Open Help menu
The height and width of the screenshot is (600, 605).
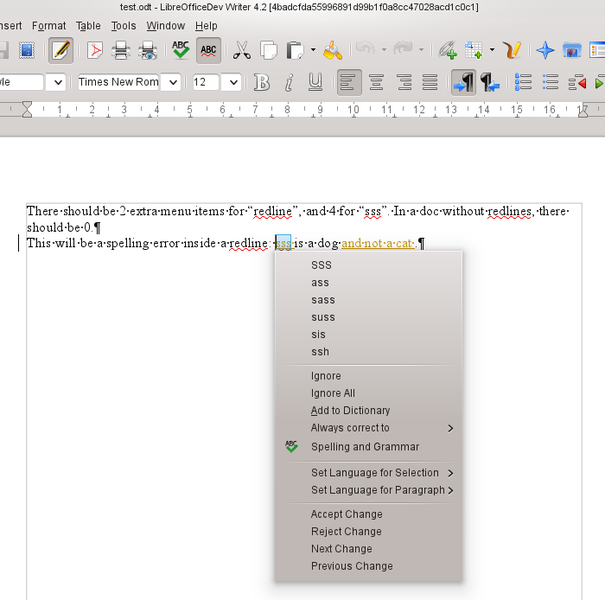pos(206,26)
